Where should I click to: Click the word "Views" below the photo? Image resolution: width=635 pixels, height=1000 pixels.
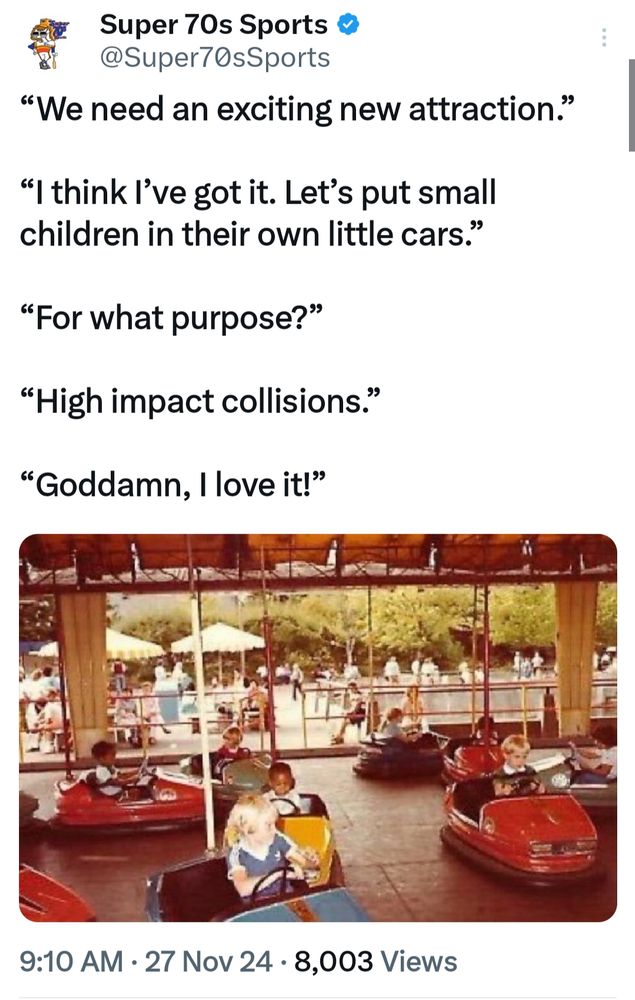click(419, 961)
